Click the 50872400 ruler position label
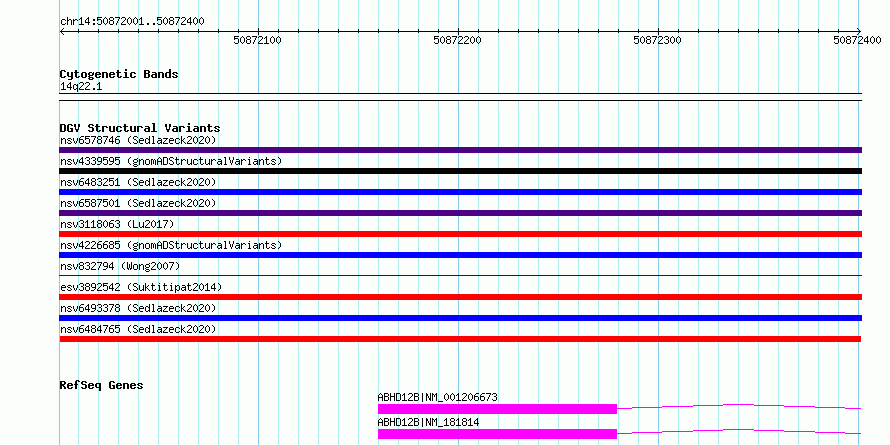890x445 pixels. coord(857,40)
